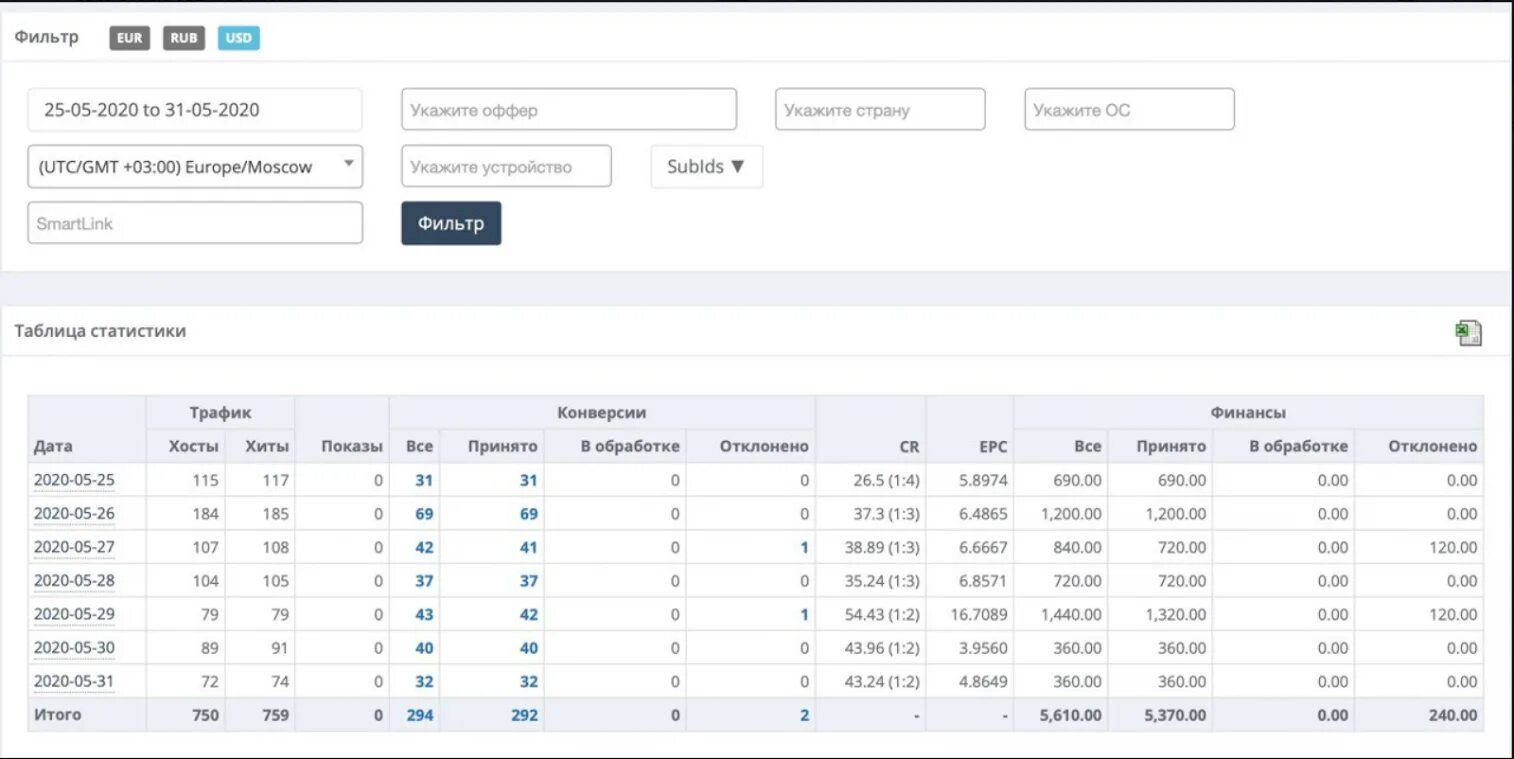Viewport: 1514px width, 759px height.
Task: Focus the SmartLink input field
Action: tap(195, 223)
